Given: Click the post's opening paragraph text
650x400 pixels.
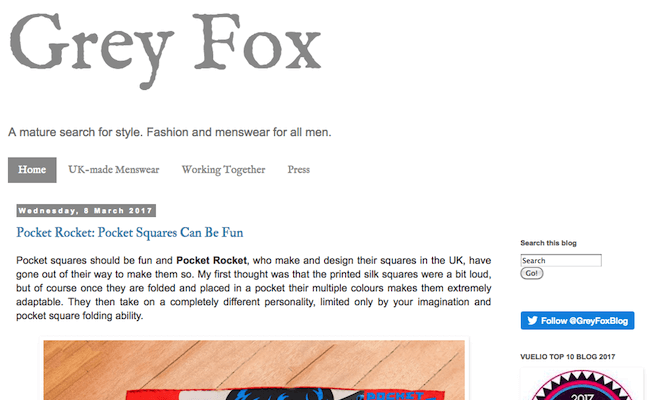Looking at the screenshot, I should [x=255, y=288].
